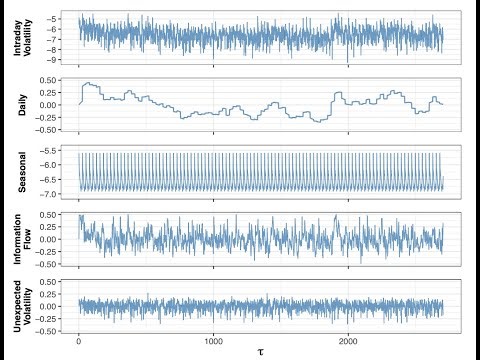Click the '0.25' tick in Information Flow panel
The image size is (480, 360).
pyautogui.click(x=48, y=227)
